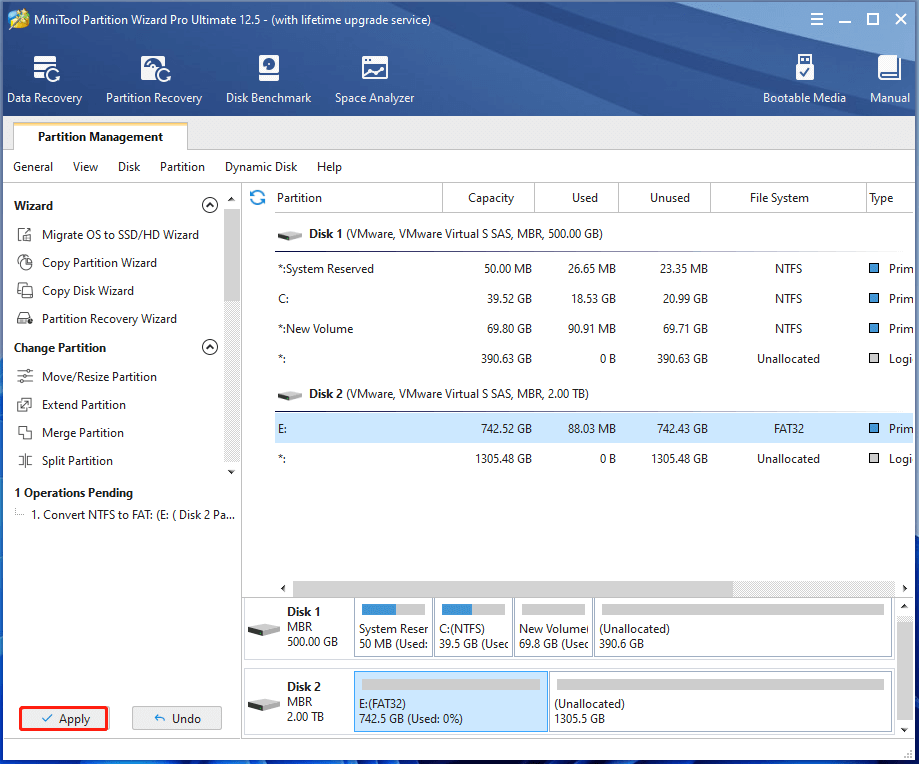Screen dimensions: 919x764
Task: Click the partition list scroll-right arrow
Action: pyautogui.click(x=904, y=588)
